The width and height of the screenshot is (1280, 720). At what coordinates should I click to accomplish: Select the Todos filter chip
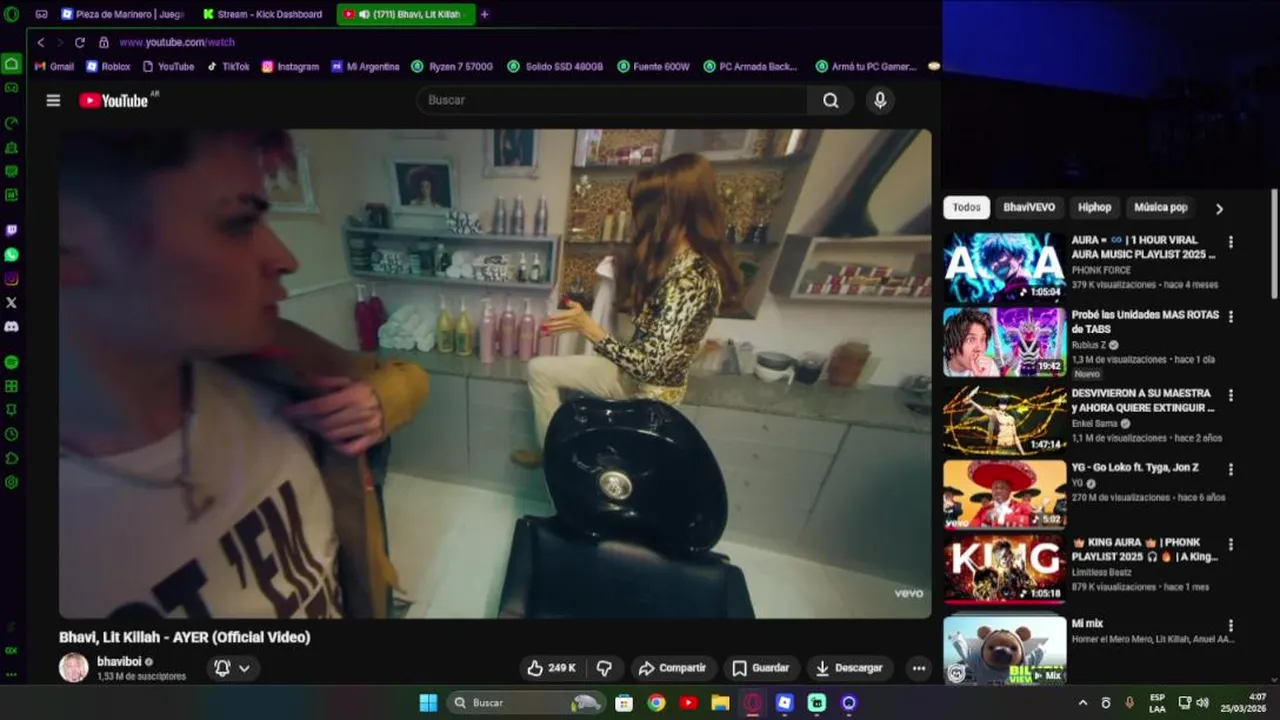click(x=966, y=207)
